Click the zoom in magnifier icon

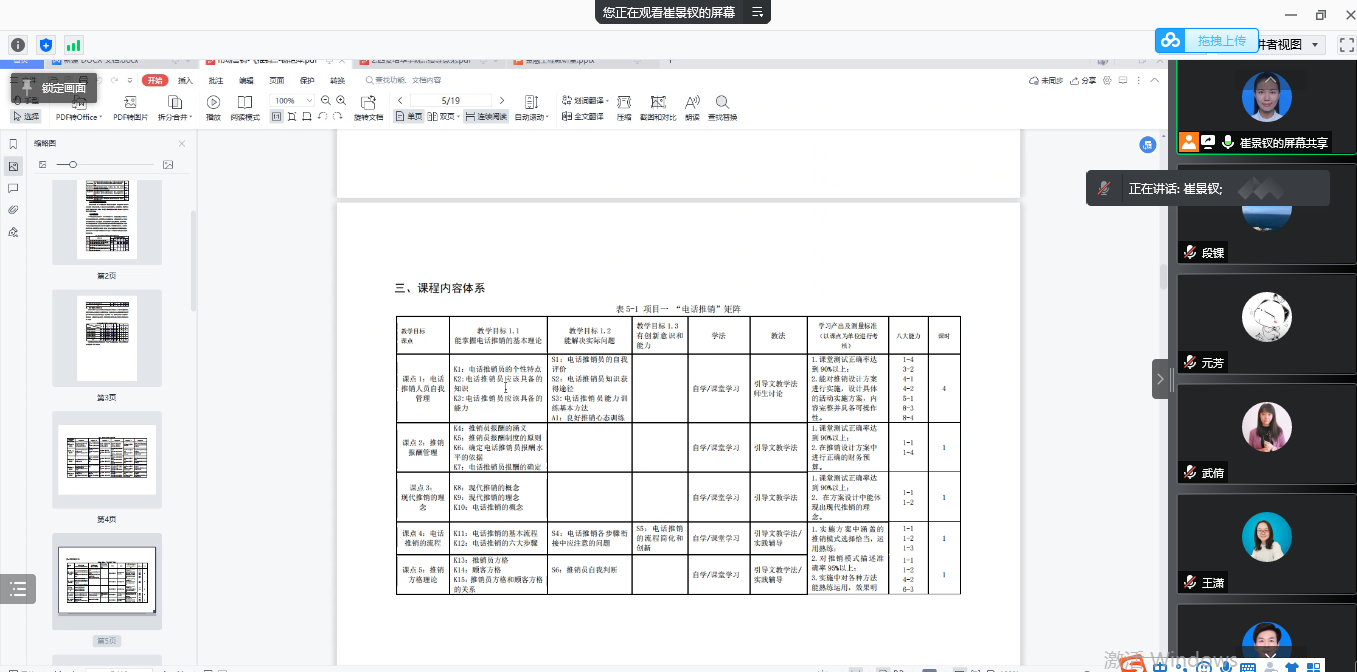(x=341, y=101)
